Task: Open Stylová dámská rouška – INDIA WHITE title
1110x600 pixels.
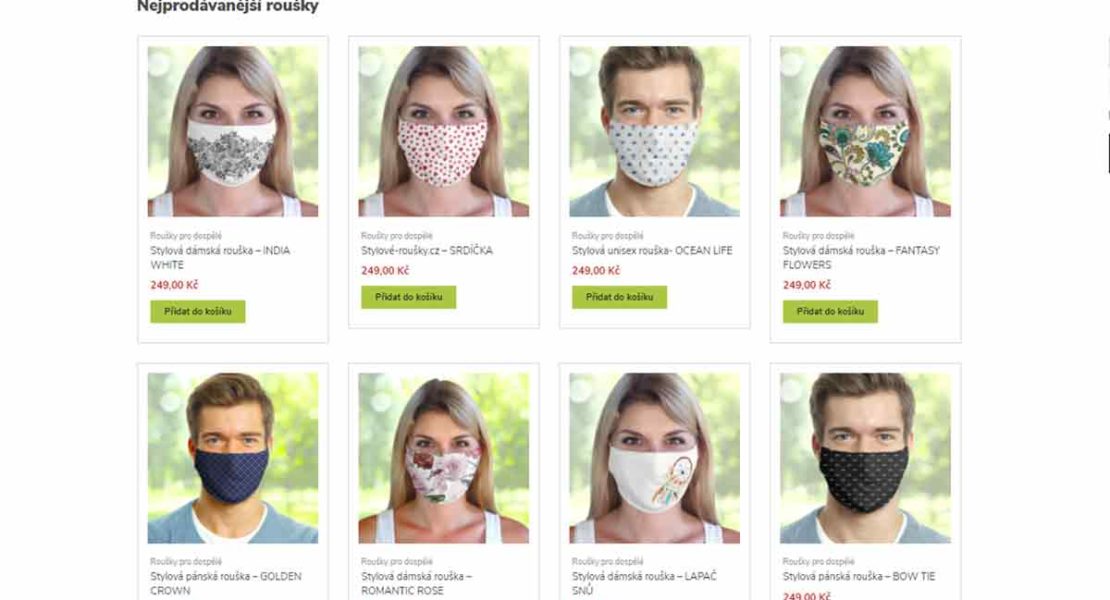Action: (x=220, y=258)
